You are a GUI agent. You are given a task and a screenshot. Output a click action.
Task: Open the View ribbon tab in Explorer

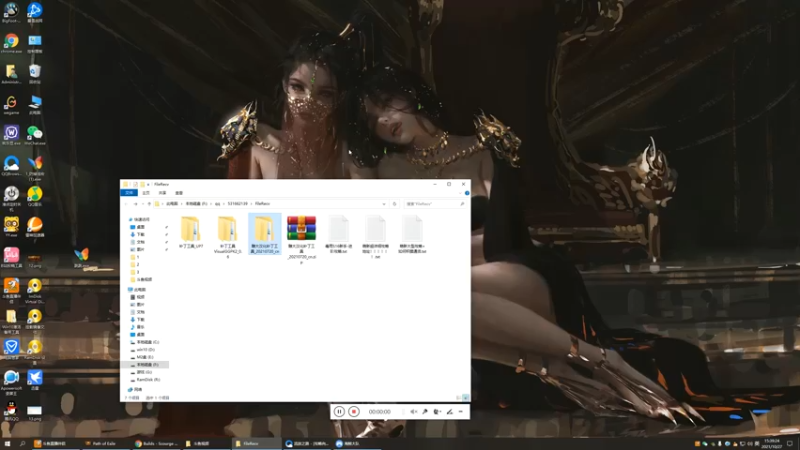click(x=179, y=193)
